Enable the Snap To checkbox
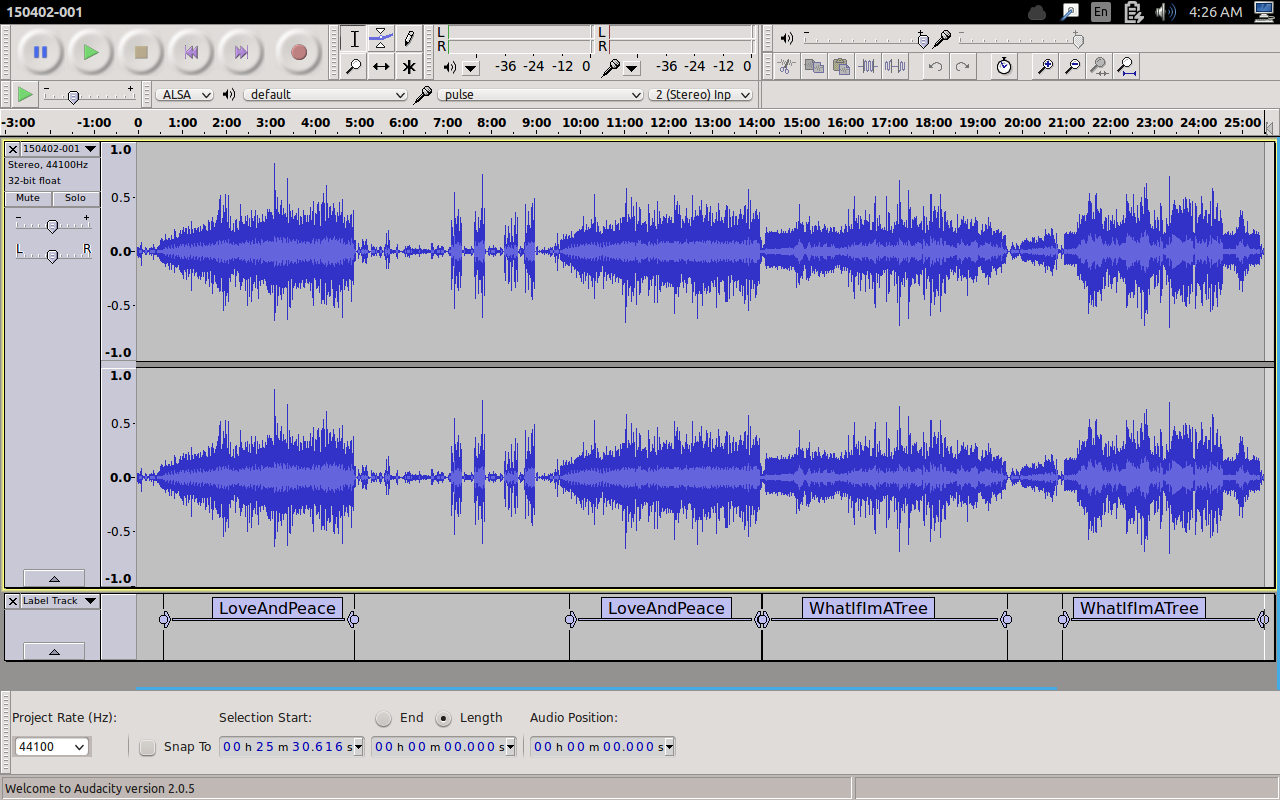The image size is (1280, 800). (148, 747)
